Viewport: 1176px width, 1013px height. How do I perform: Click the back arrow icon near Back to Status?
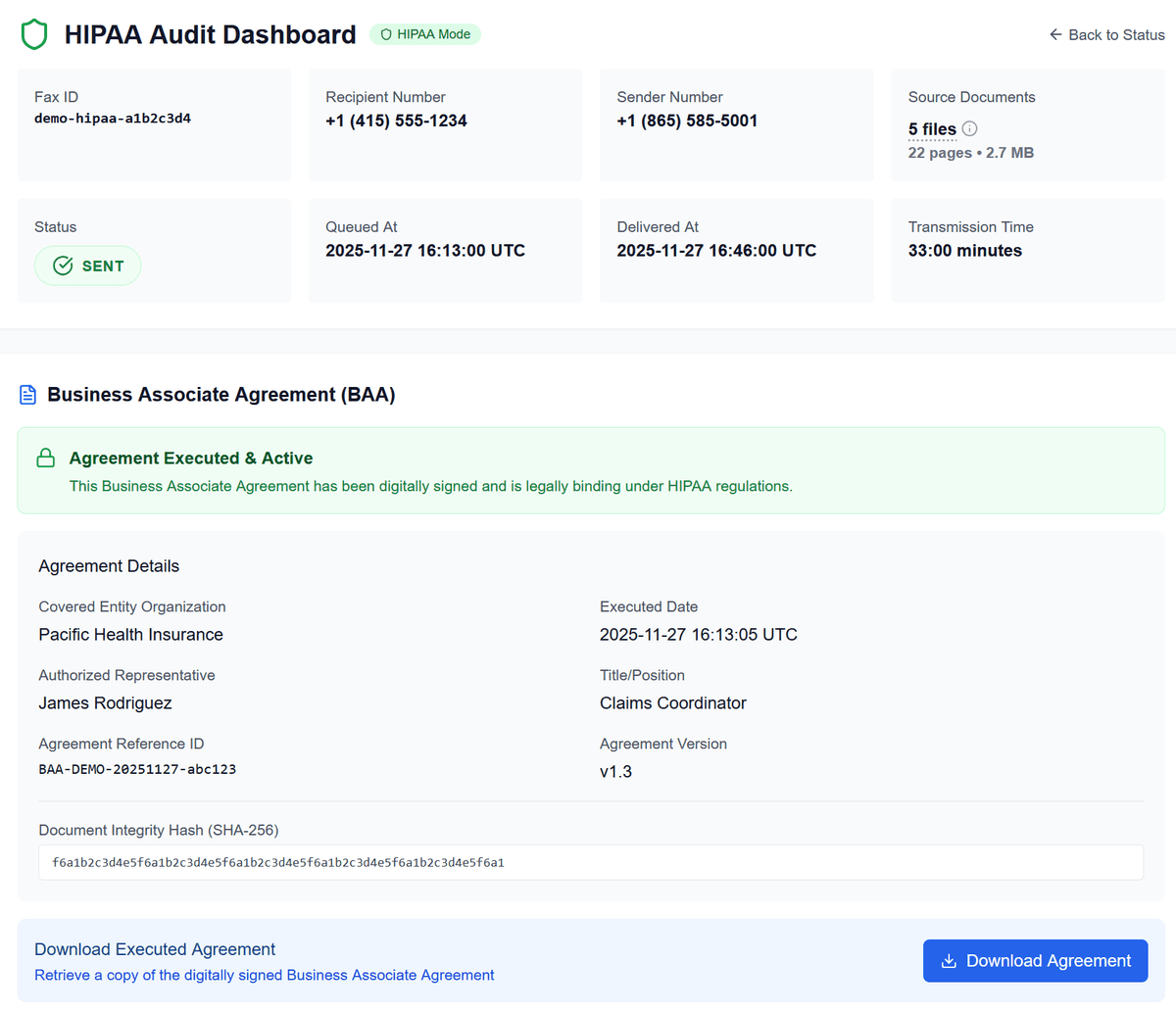[x=1054, y=33]
